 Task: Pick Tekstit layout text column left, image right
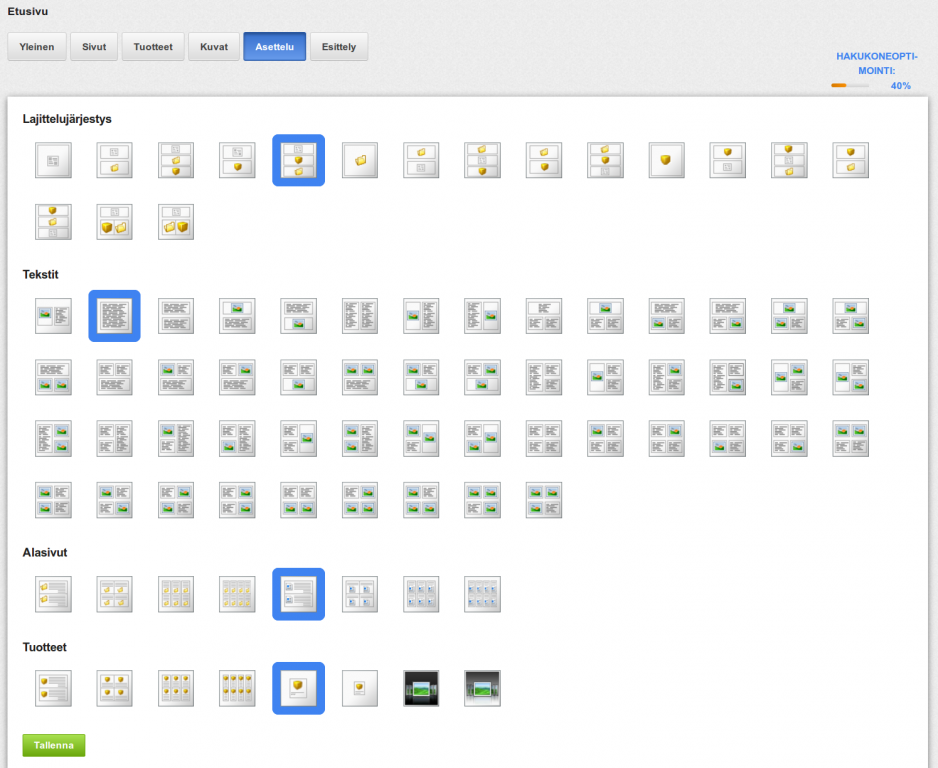(482, 316)
